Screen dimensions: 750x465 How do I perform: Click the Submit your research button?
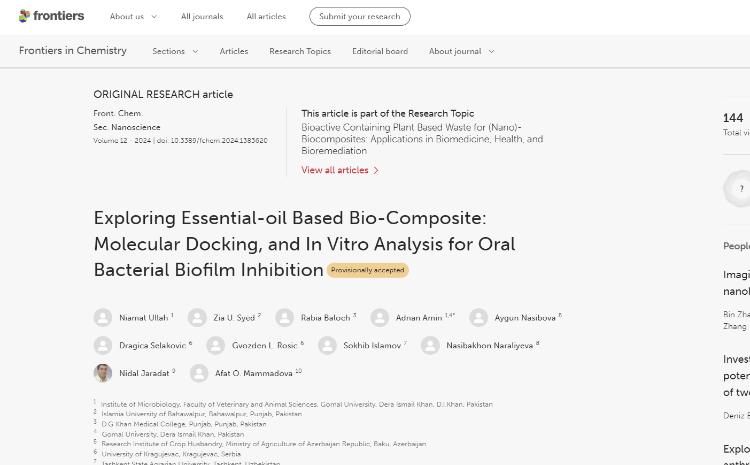point(359,16)
